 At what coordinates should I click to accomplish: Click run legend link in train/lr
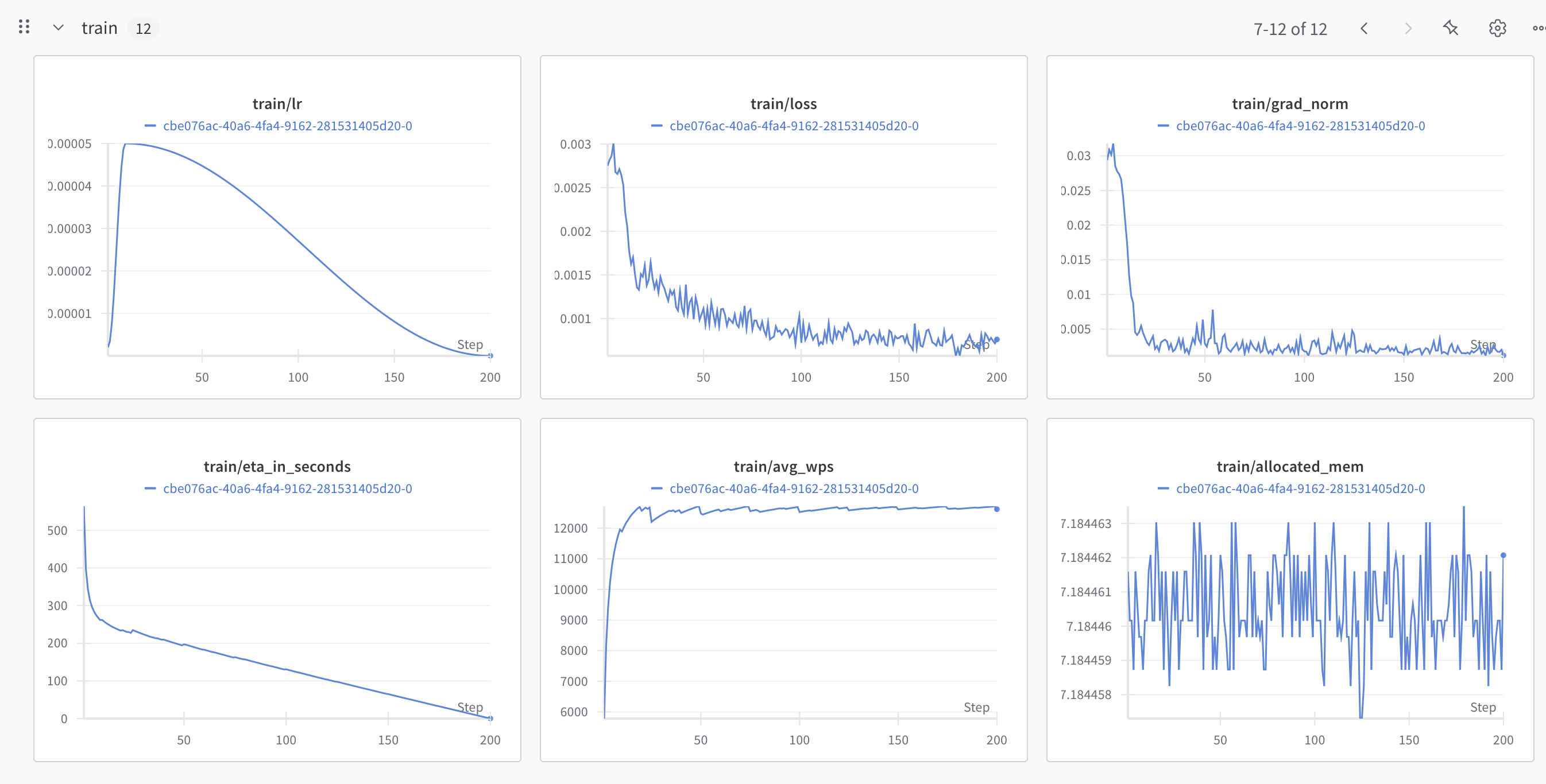[288, 126]
